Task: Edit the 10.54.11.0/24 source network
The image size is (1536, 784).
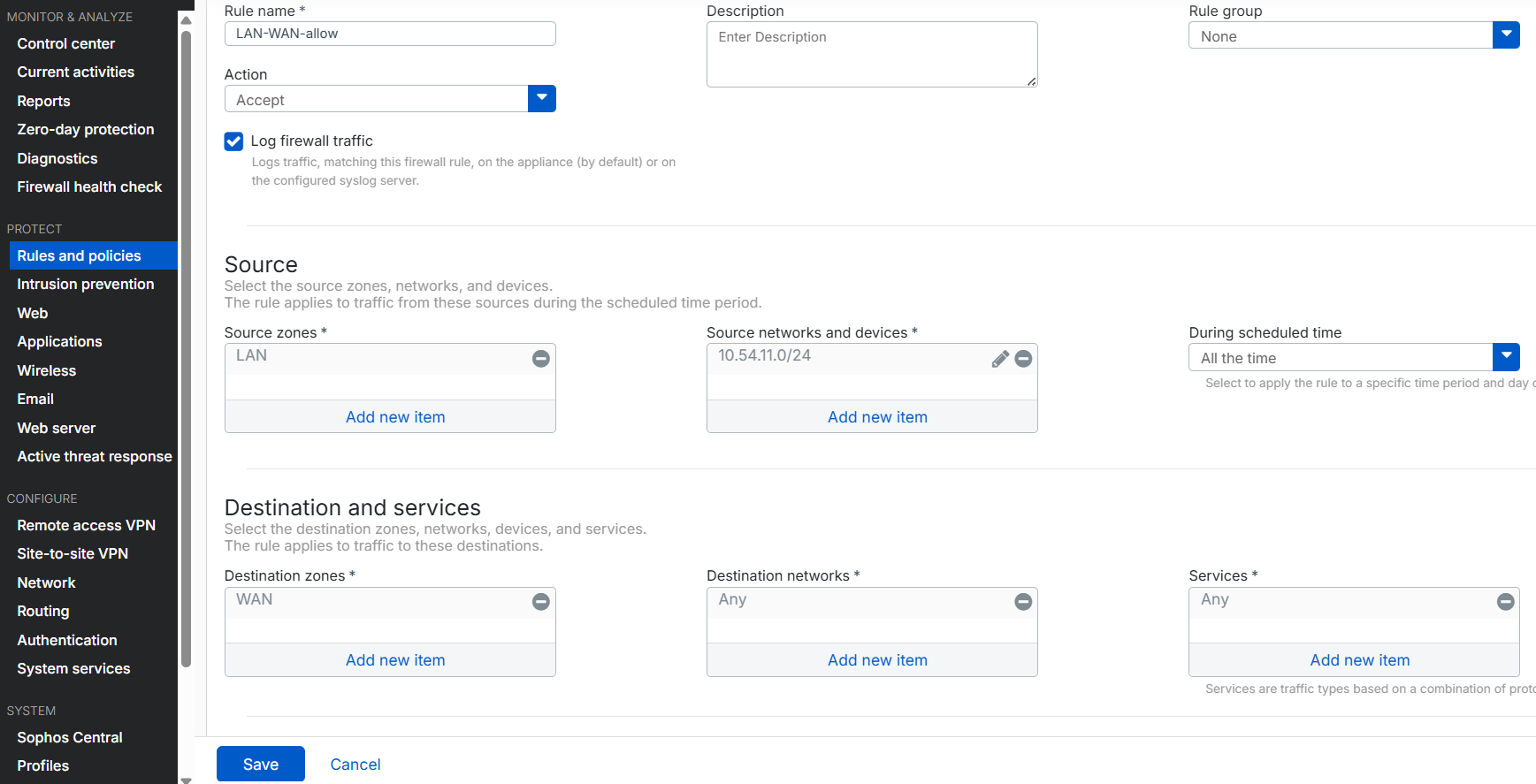Action: pos(999,359)
